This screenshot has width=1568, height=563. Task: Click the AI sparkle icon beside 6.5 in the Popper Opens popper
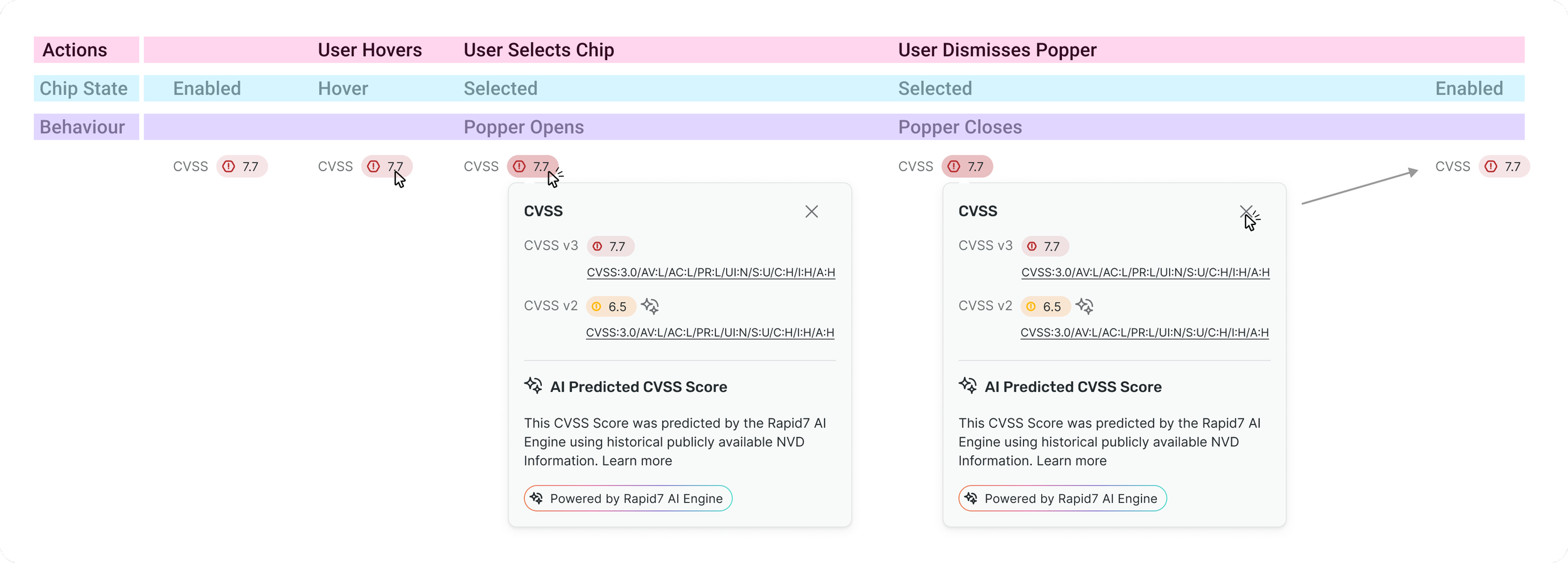(650, 307)
